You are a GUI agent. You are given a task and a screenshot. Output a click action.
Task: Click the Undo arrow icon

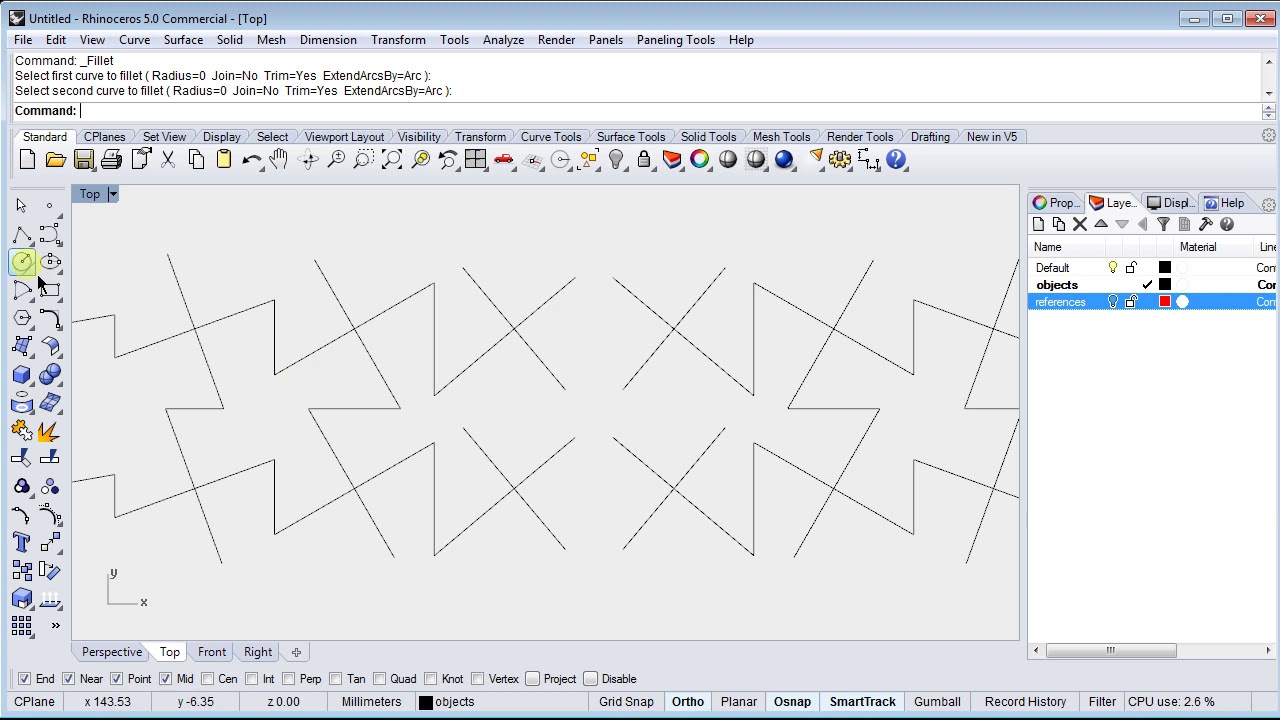(x=252, y=160)
